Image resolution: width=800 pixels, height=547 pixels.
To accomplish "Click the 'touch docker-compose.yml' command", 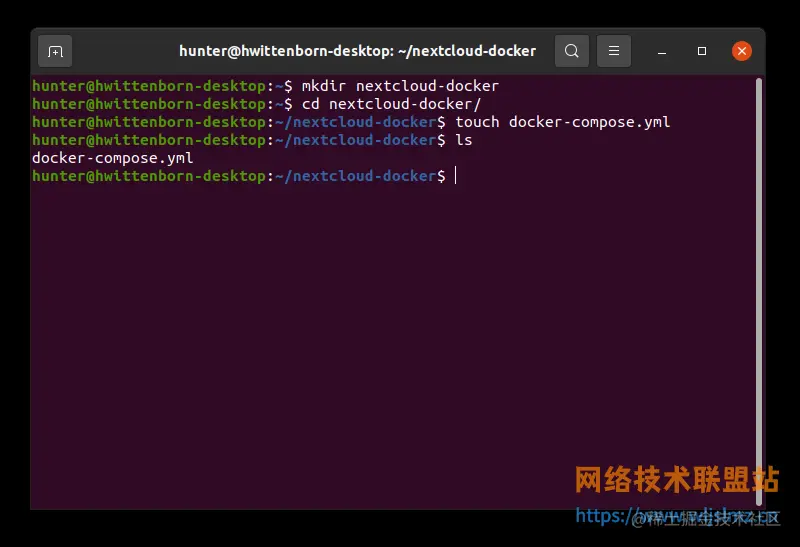I will [x=563, y=122].
